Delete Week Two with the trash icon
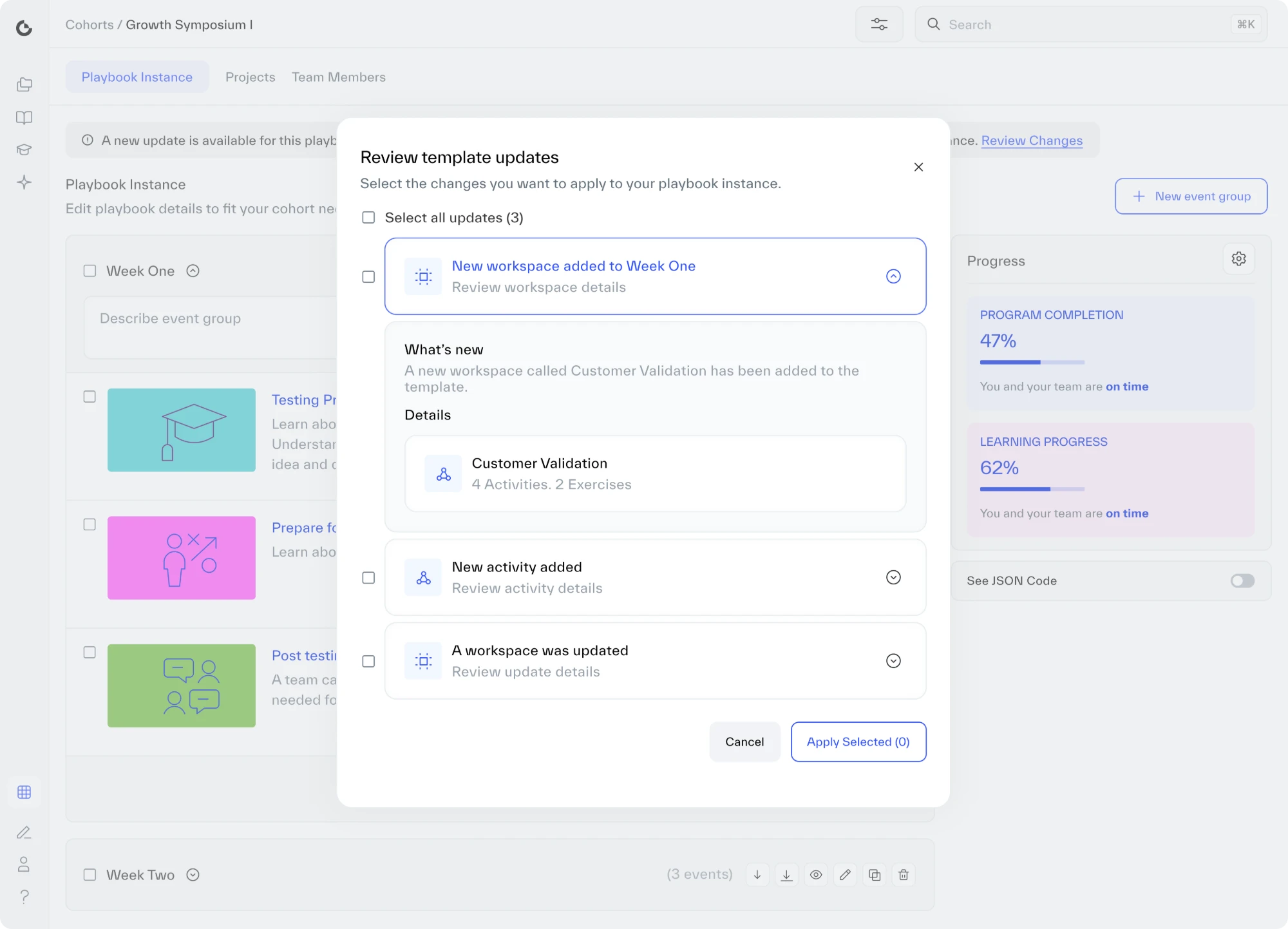The image size is (1288, 929). [904, 875]
